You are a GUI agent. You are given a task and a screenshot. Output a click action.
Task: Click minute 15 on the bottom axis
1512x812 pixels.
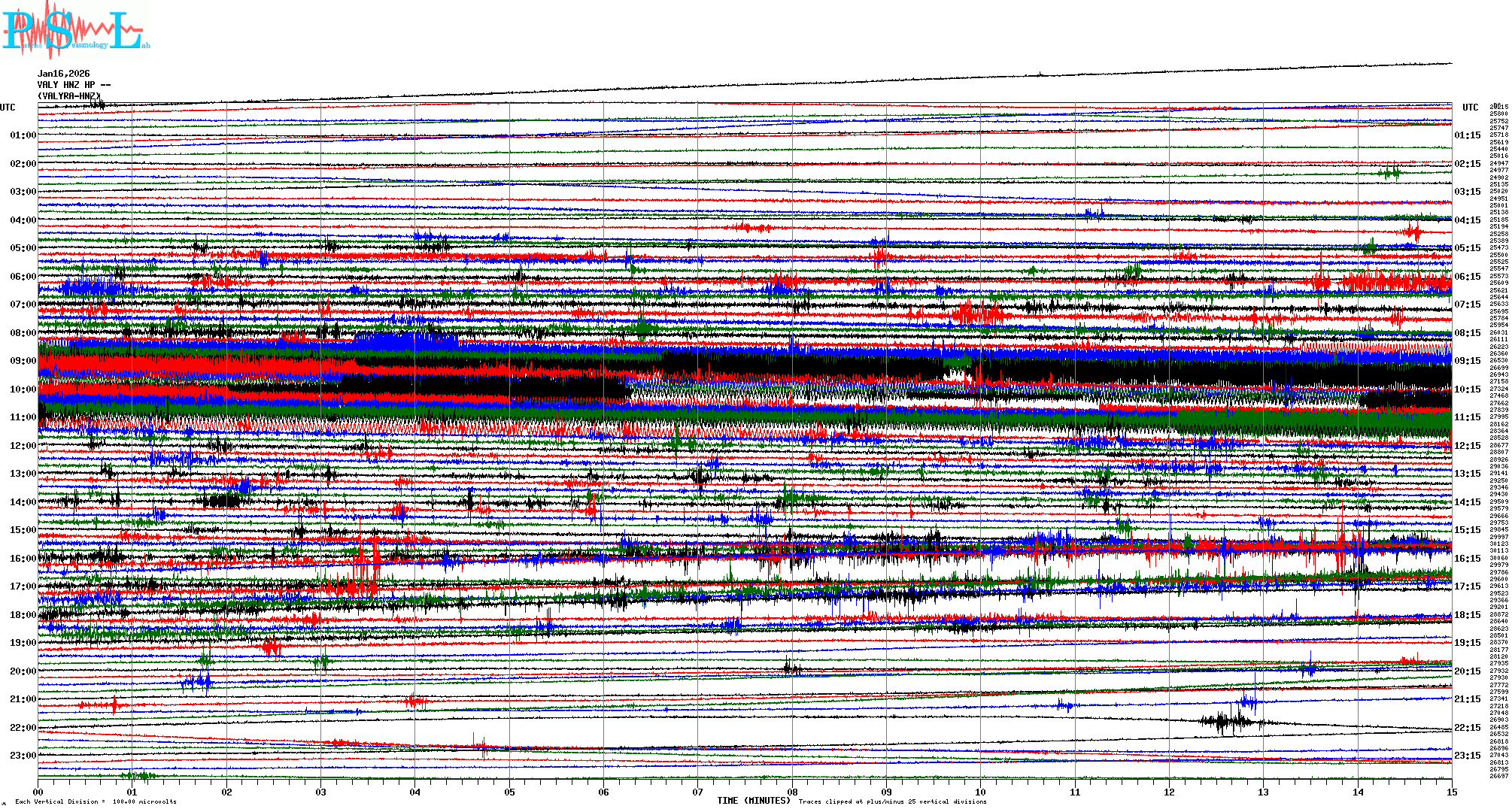(x=1452, y=792)
